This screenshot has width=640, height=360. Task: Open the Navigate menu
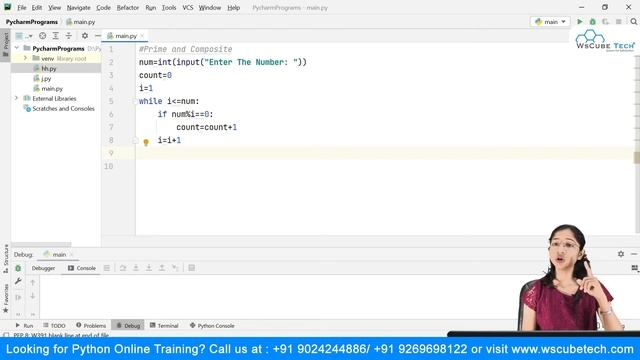(x=78, y=8)
